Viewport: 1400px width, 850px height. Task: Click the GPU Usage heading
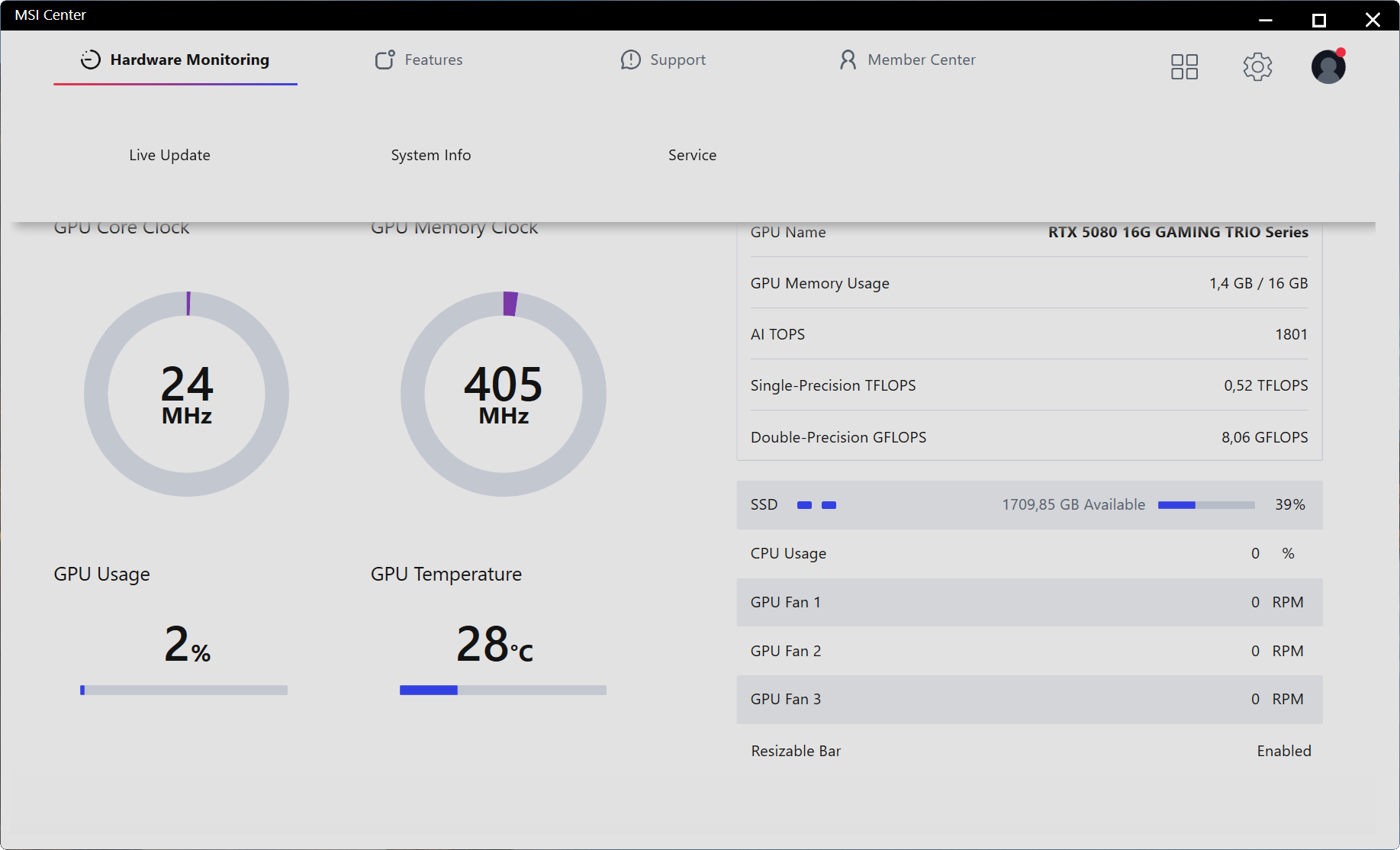click(101, 574)
